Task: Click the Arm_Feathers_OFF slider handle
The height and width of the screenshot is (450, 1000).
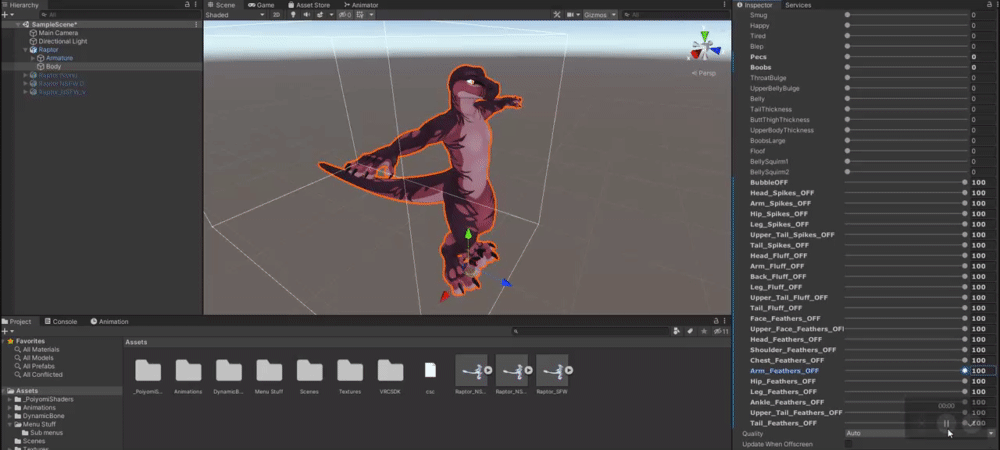Action: pyautogui.click(x=965, y=370)
